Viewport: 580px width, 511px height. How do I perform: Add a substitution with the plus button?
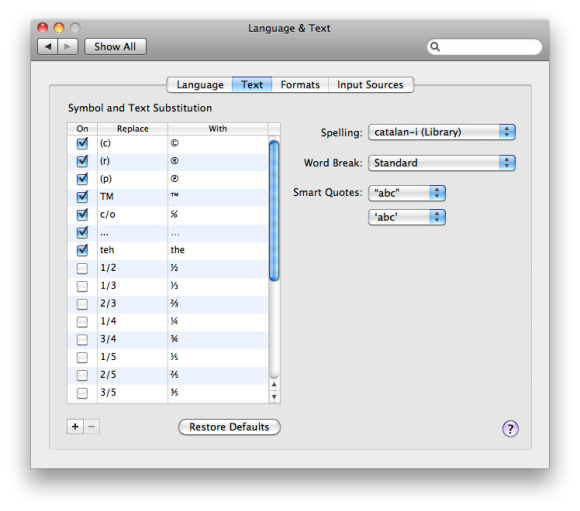pyautogui.click(x=75, y=427)
